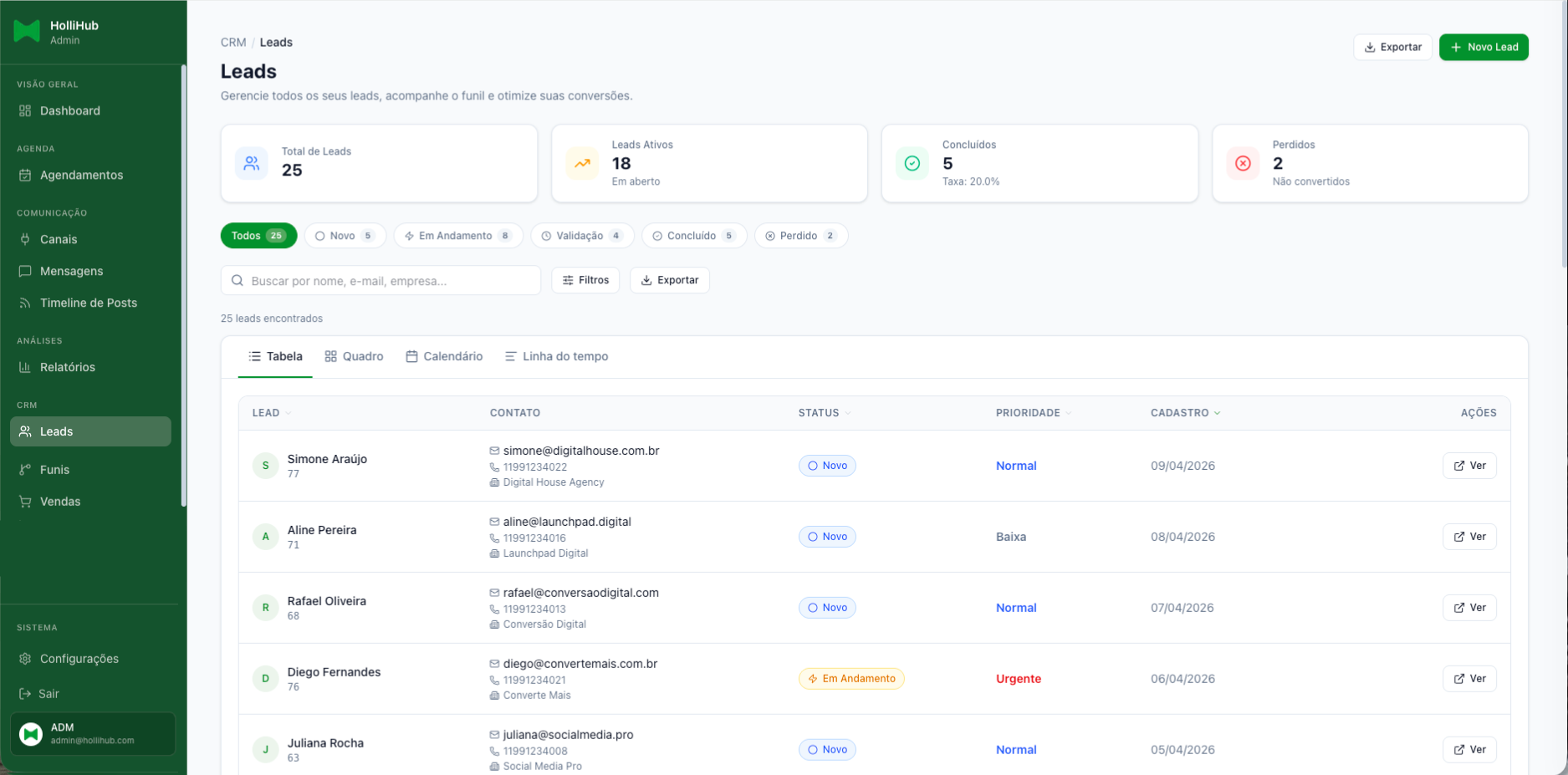1568x775 pixels.
Task: Click the green Novo Lead button
Action: click(1484, 47)
